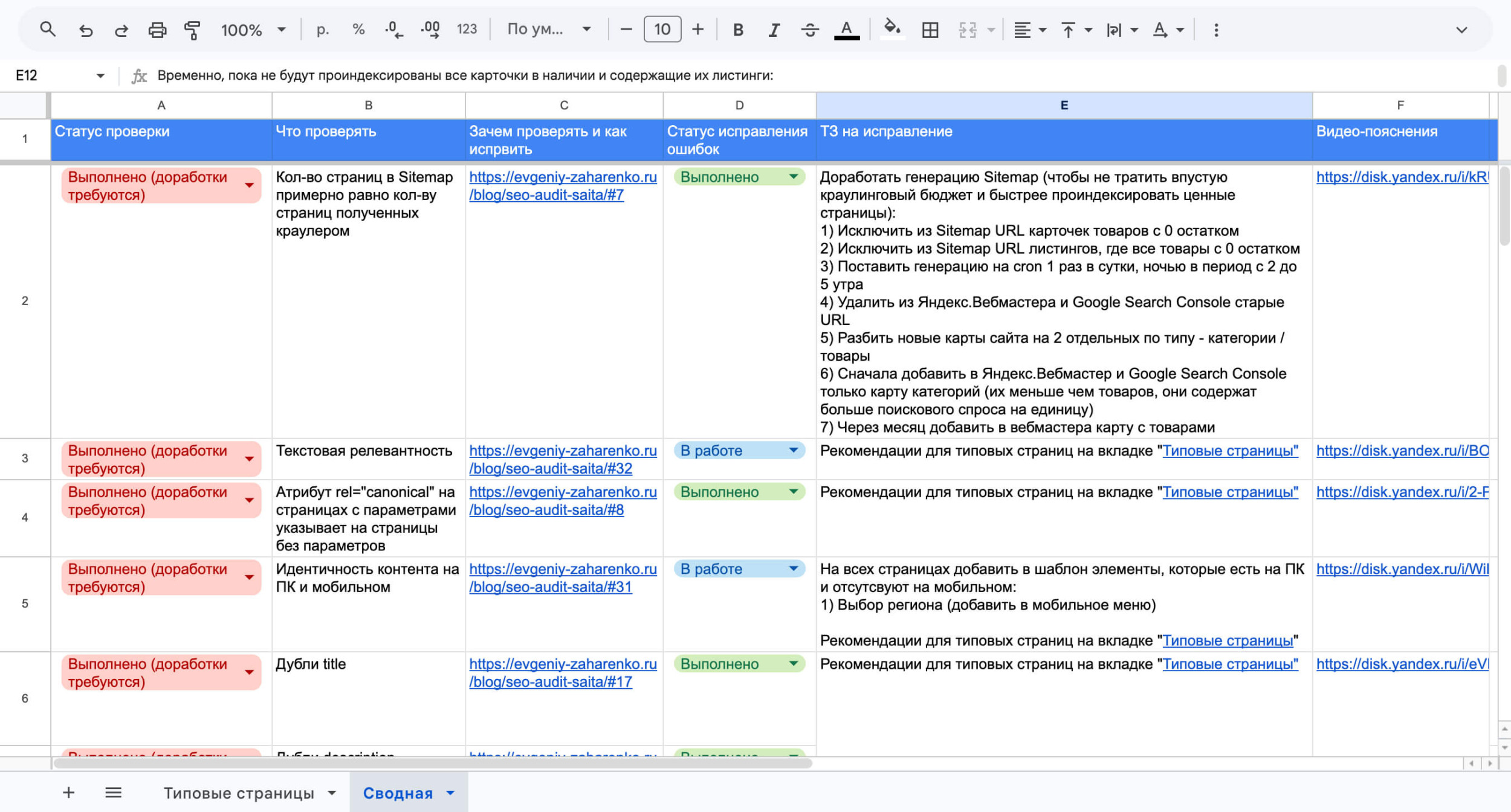Open the borders tool
Image resolution: width=1511 pixels, height=812 pixels.
[x=930, y=30]
